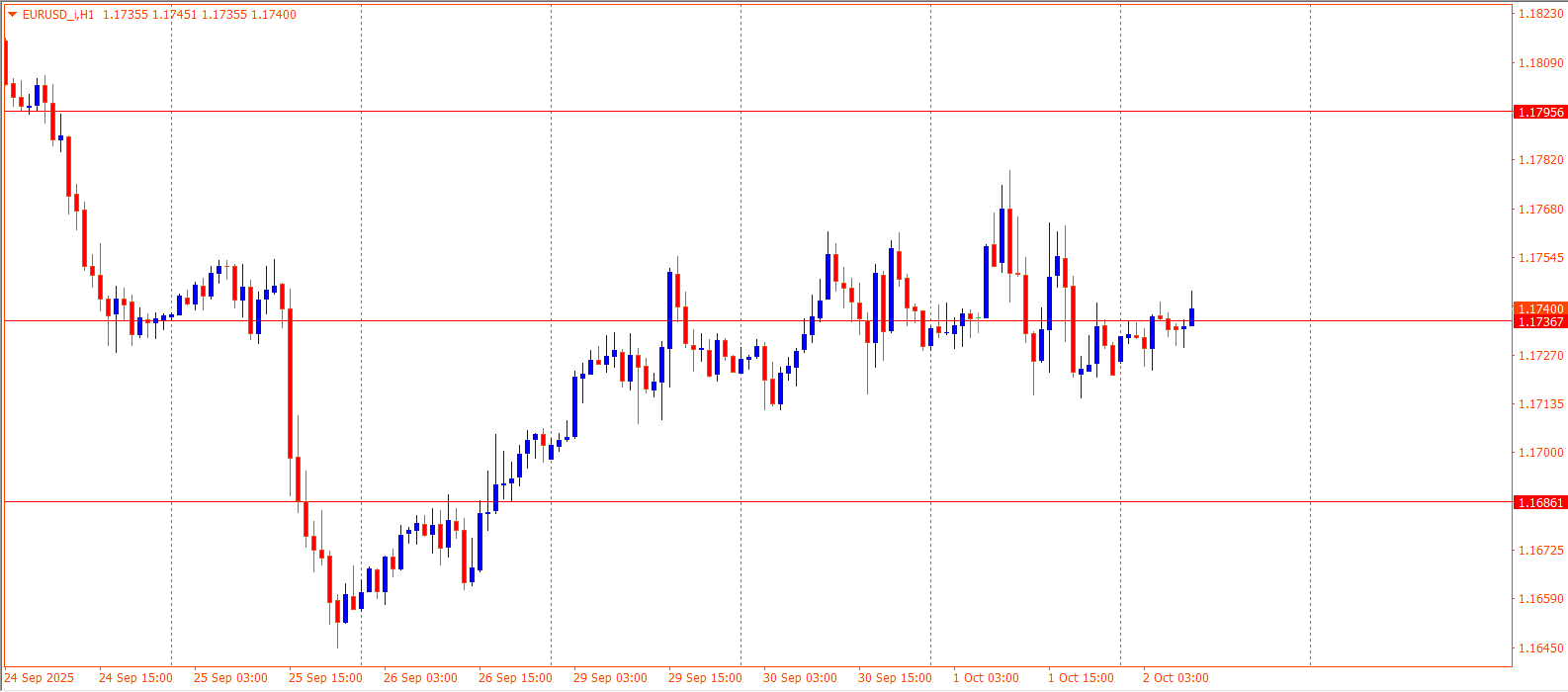Click the 1.17956 red price label
Screen dimensions: 1568x692
point(1540,113)
